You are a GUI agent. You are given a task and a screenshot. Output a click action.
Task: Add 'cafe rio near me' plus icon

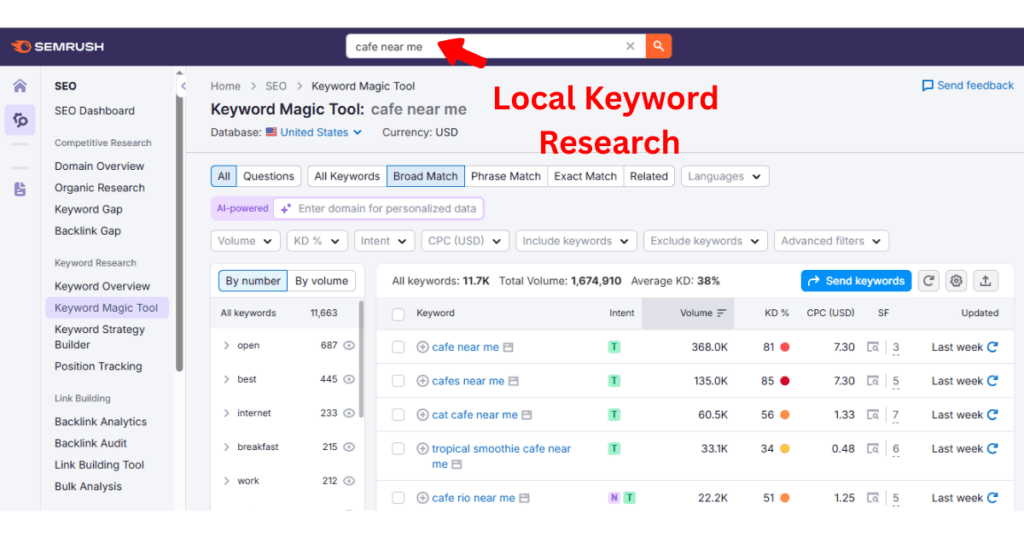[423, 498]
